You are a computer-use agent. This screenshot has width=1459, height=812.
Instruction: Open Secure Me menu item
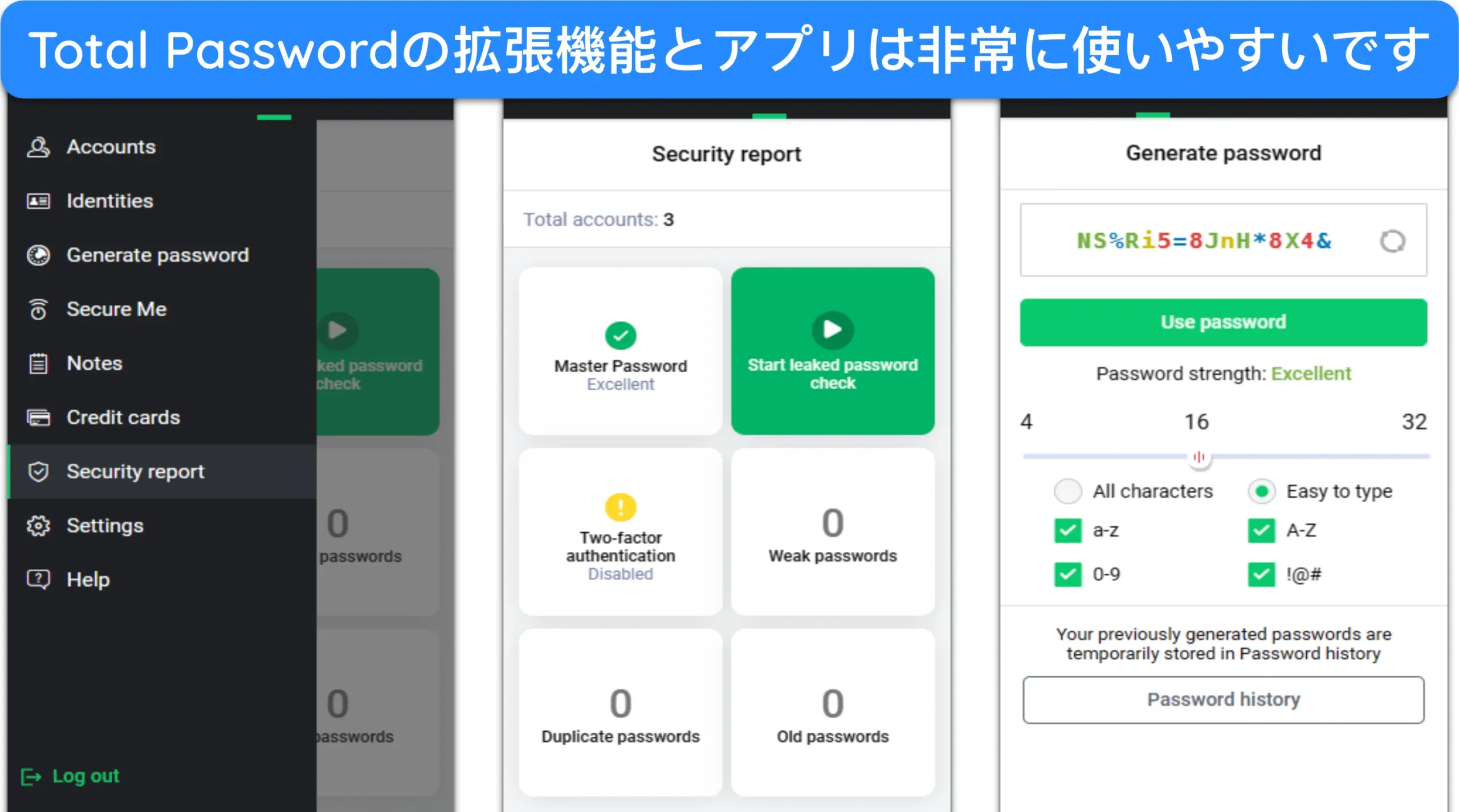coord(162,309)
